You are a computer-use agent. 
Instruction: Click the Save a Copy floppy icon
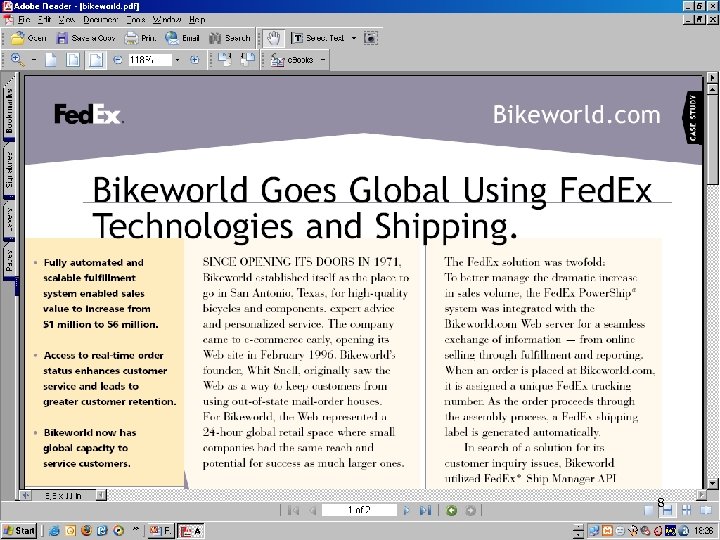62,38
